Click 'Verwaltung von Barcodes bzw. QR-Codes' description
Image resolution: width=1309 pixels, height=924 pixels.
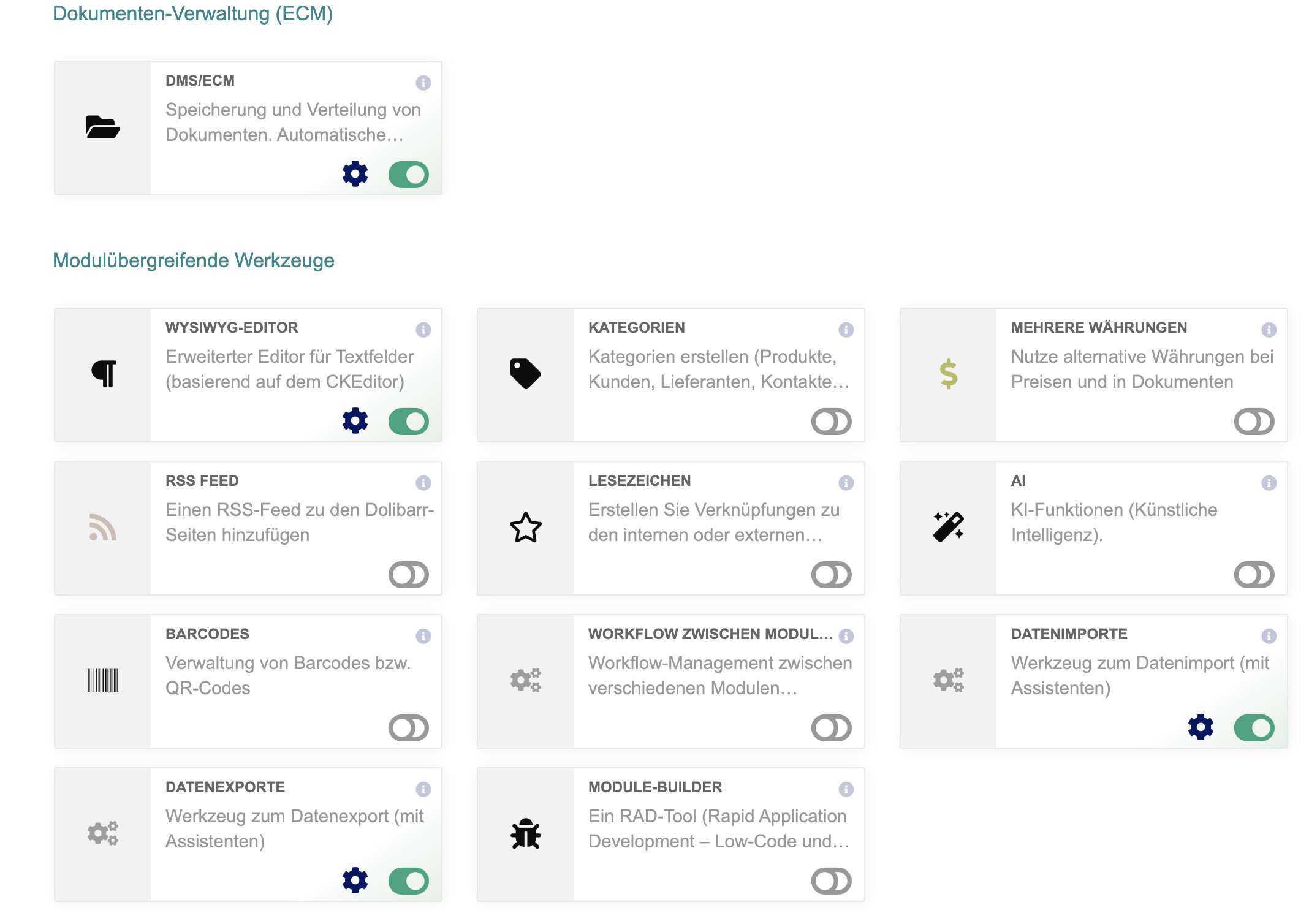click(288, 675)
